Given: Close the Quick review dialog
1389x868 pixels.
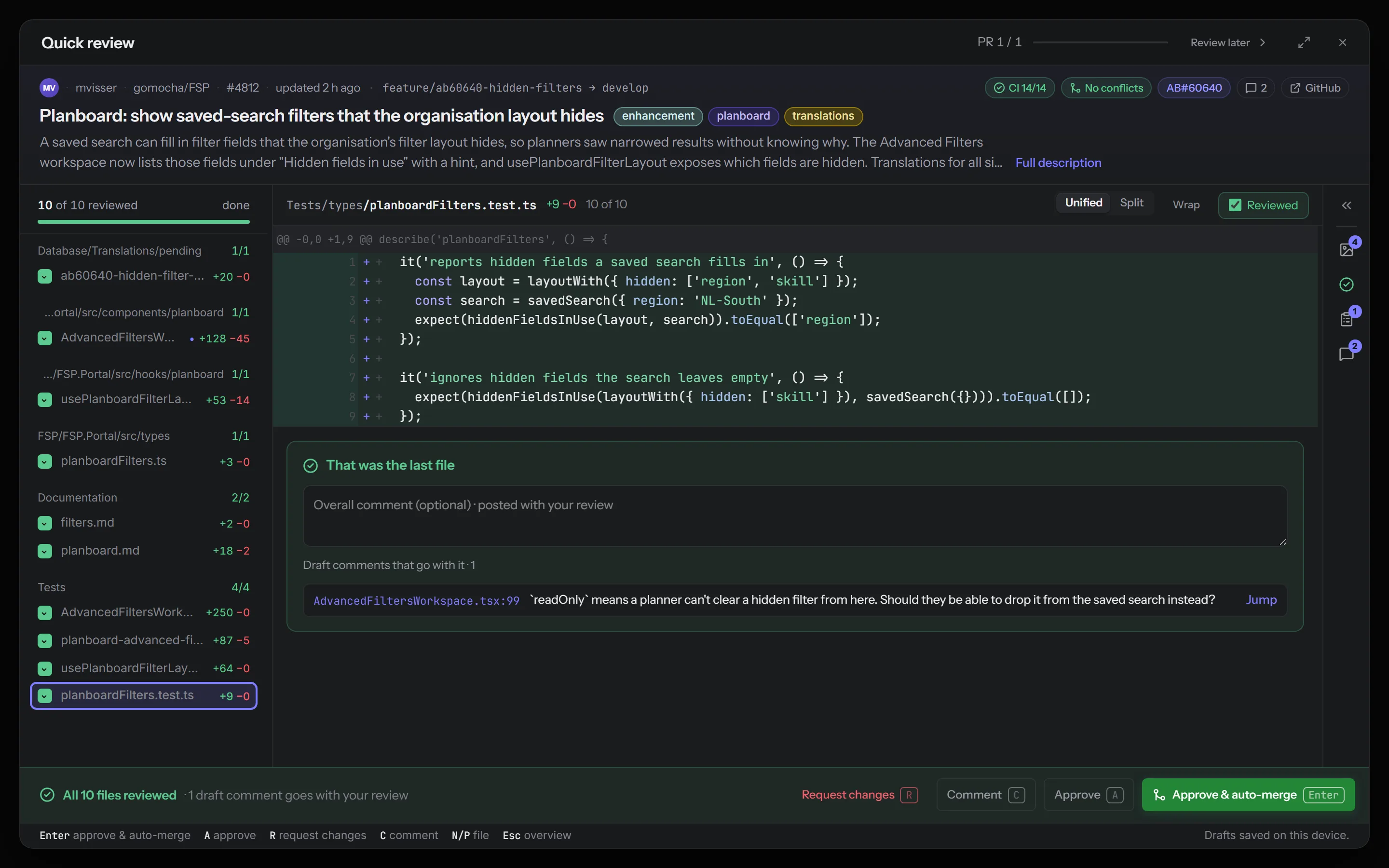Looking at the screenshot, I should (1343, 42).
